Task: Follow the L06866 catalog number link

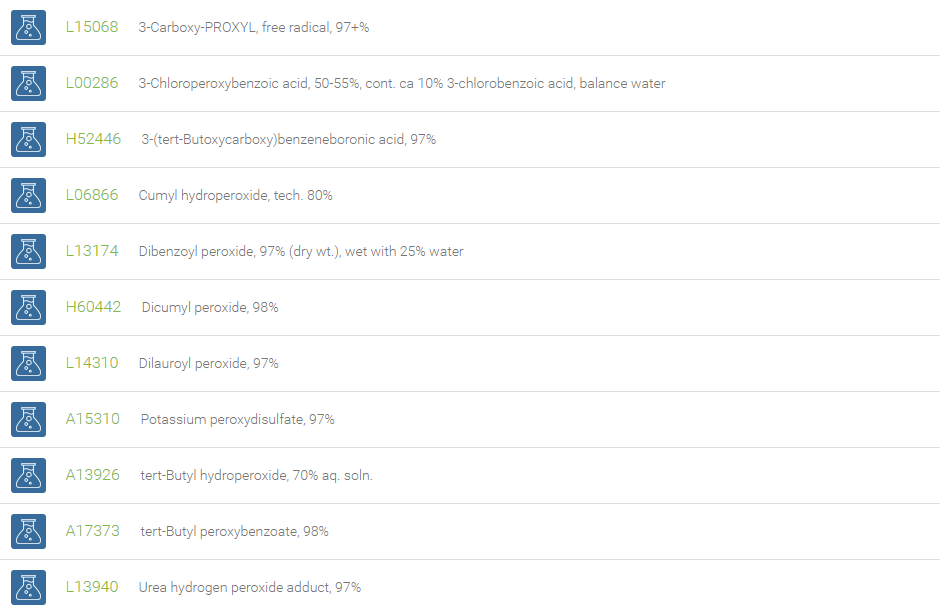Action: tap(92, 195)
